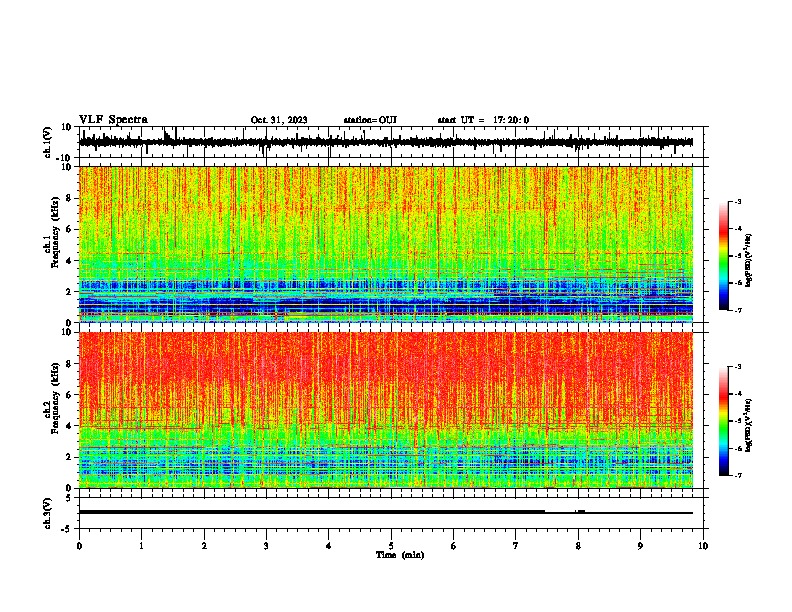This screenshot has height=612, width=792.
Task: Click the 'VLF Spectra' title text
Action: (113, 120)
